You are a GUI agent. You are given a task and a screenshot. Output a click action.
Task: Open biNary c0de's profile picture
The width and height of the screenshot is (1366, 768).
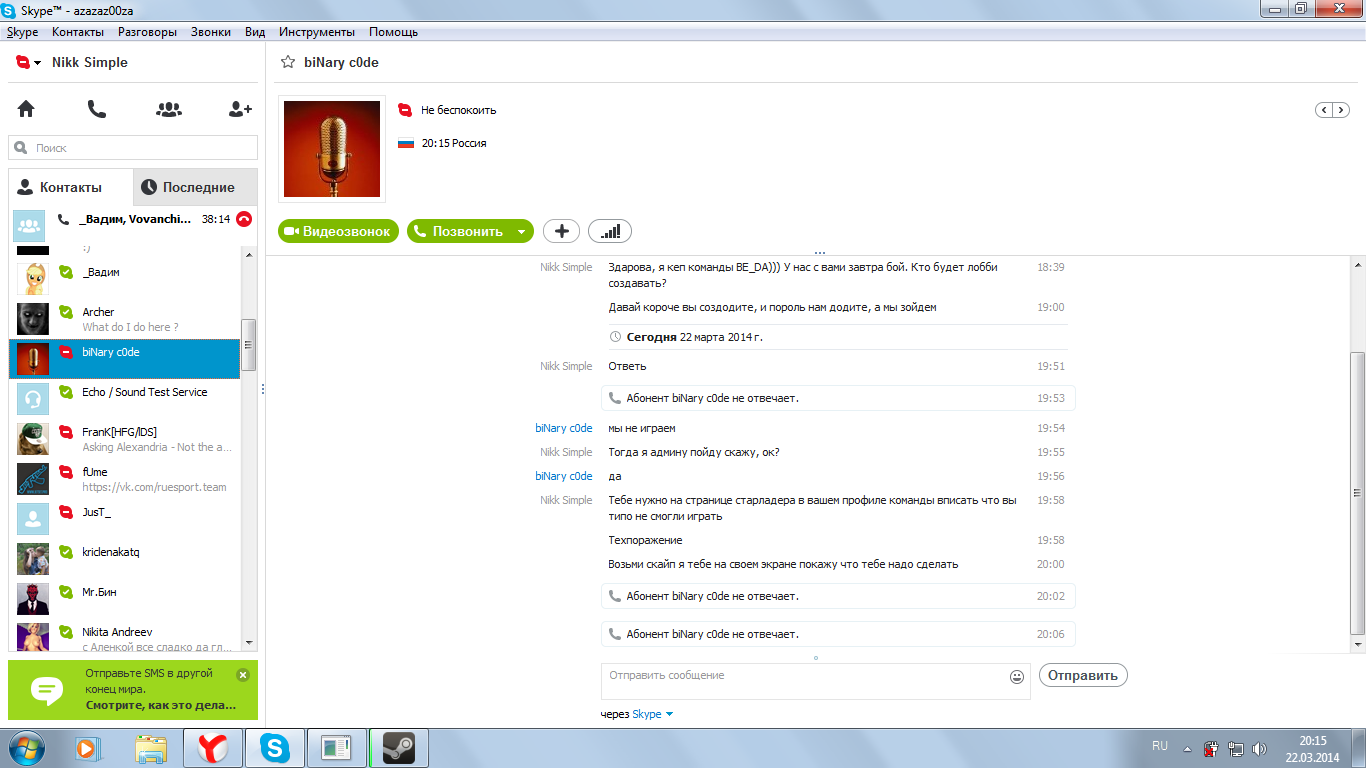click(332, 149)
